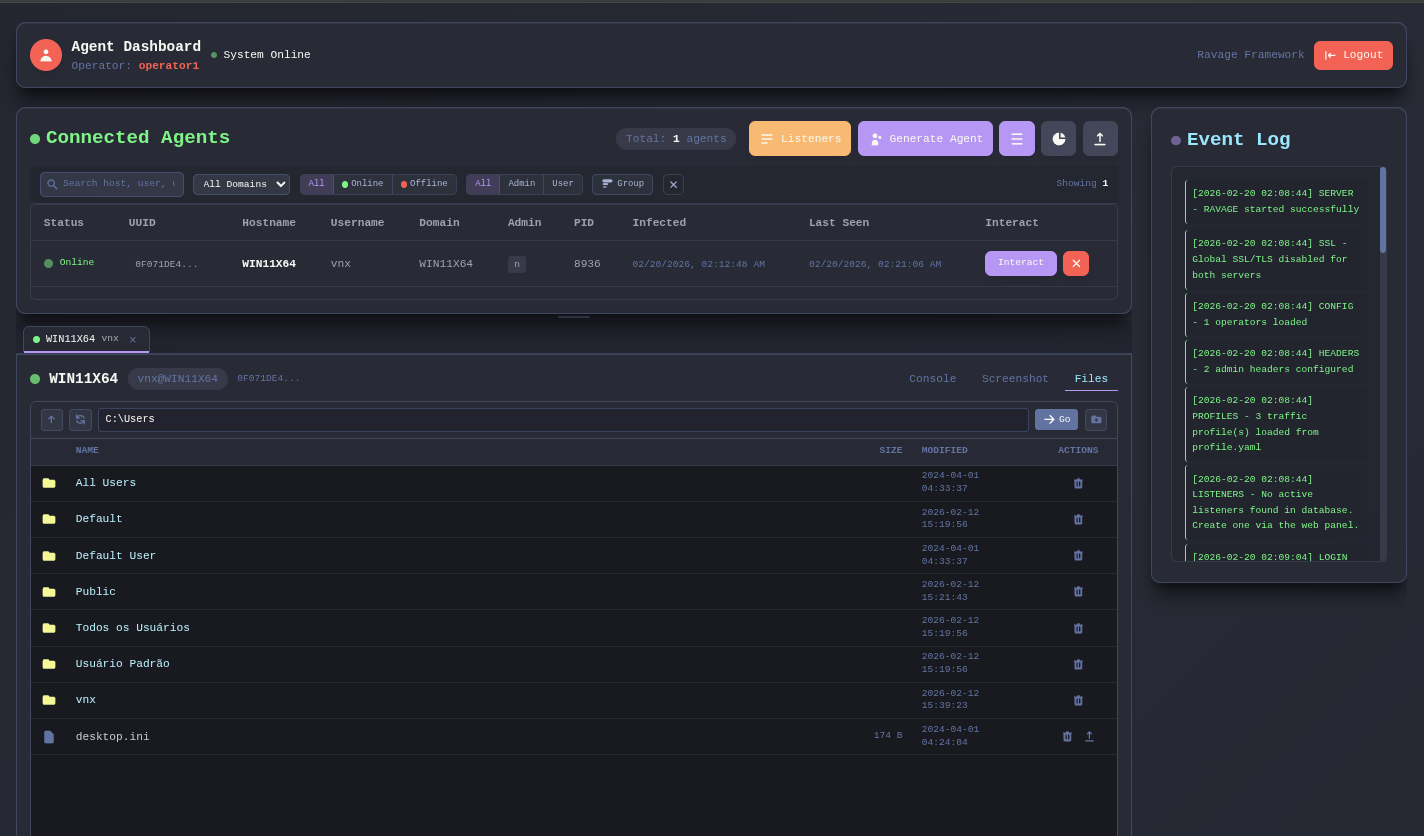The width and height of the screenshot is (1424, 836).
Task: Delete the Public folder
Action: tap(1078, 592)
